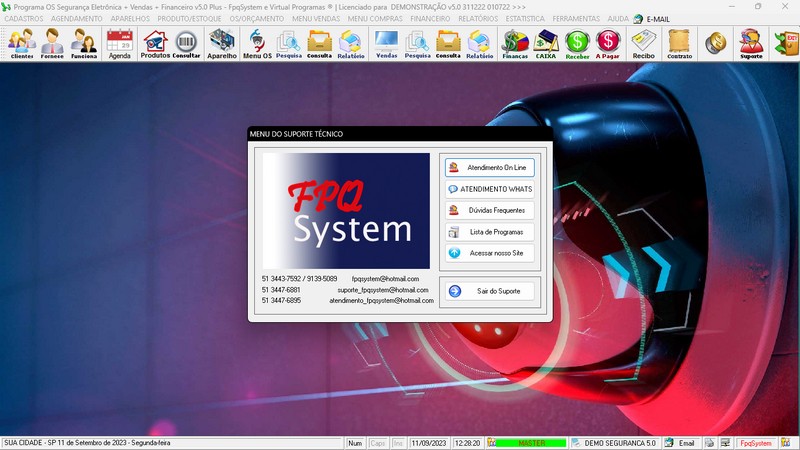The image size is (800, 450).
Task: Click the Recibo toolbar icon
Action: (x=643, y=43)
